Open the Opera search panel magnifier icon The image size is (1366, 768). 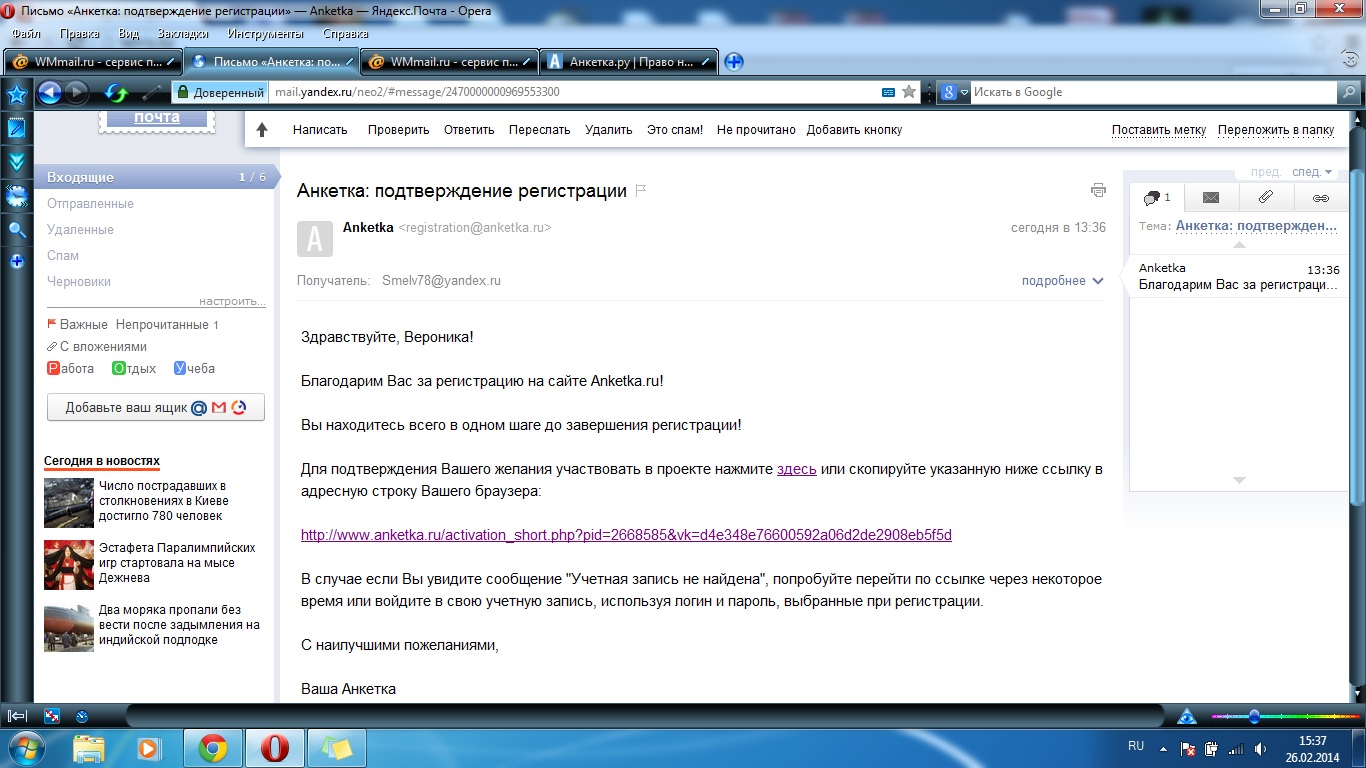pyautogui.click(x=17, y=229)
